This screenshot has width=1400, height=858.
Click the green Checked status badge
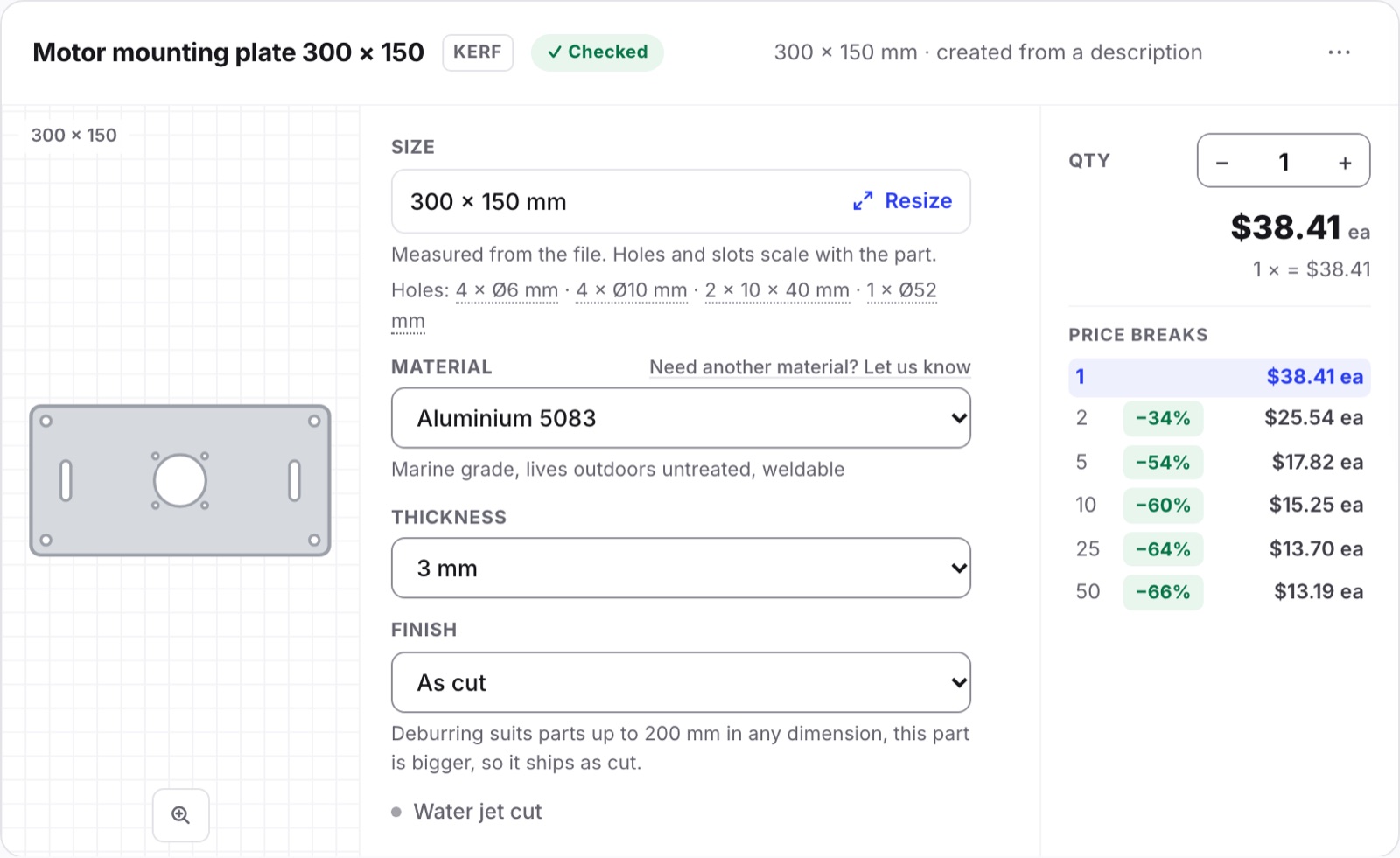(x=598, y=52)
